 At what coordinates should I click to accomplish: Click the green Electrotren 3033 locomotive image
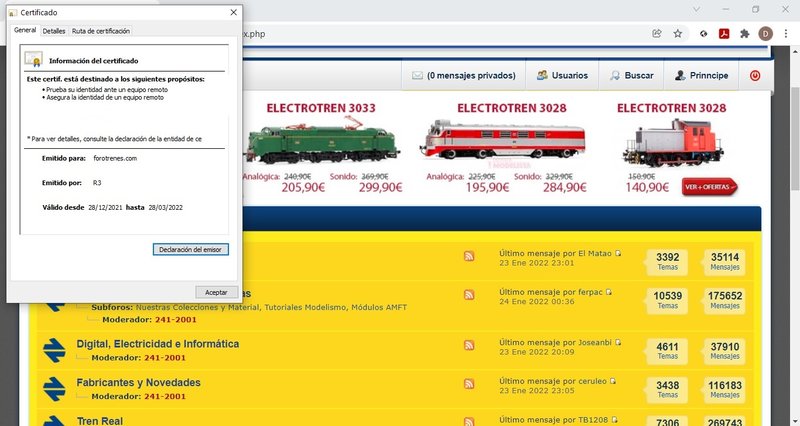(322, 141)
